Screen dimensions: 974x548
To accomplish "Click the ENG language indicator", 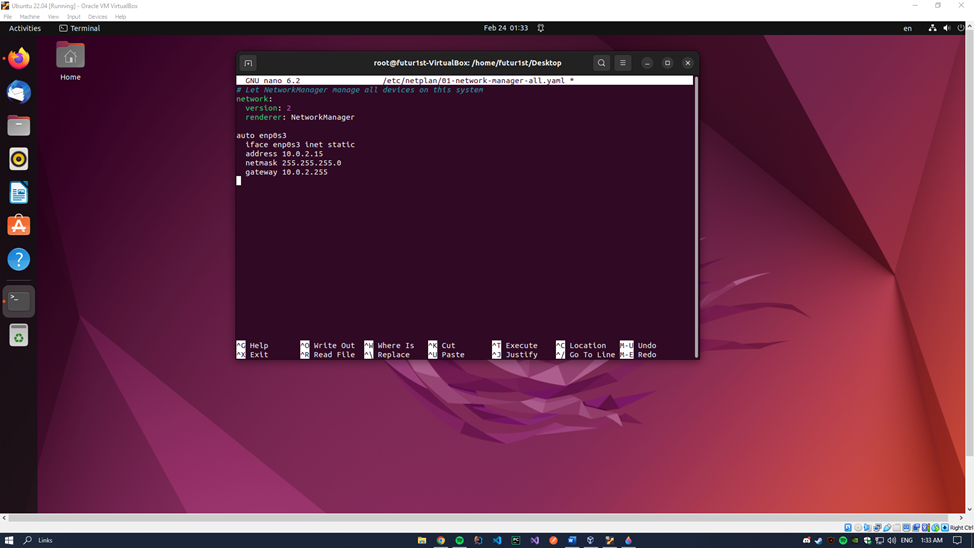I will pyautogui.click(x=907, y=541).
